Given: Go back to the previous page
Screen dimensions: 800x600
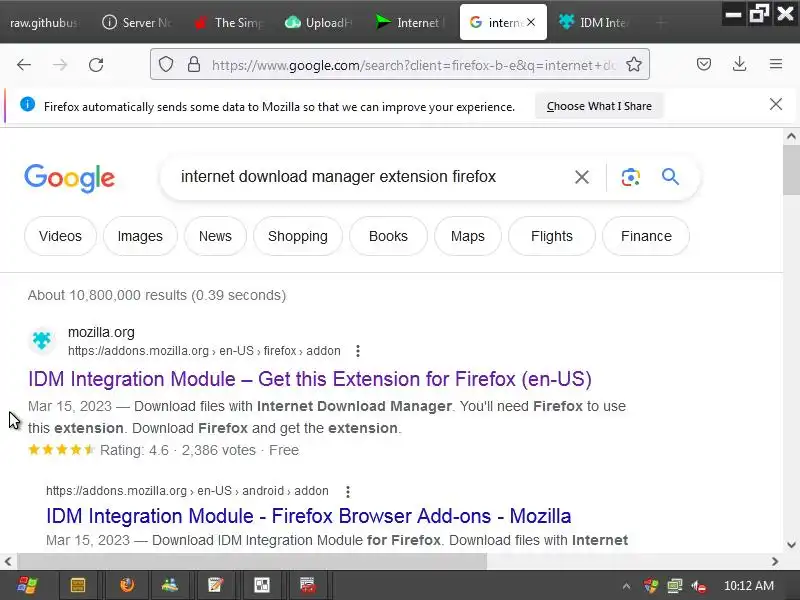Looking at the screenshot, I should point(24,65).
